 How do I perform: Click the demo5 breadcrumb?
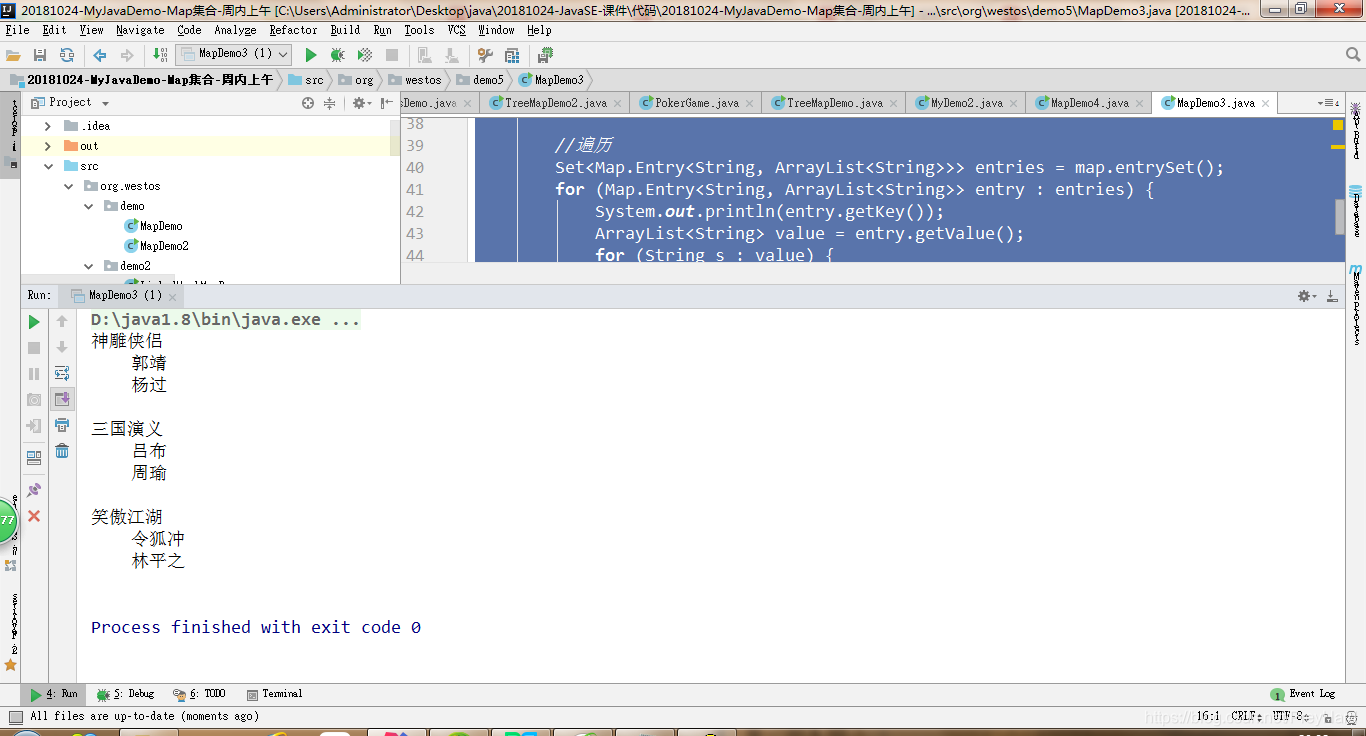point(481,79)
